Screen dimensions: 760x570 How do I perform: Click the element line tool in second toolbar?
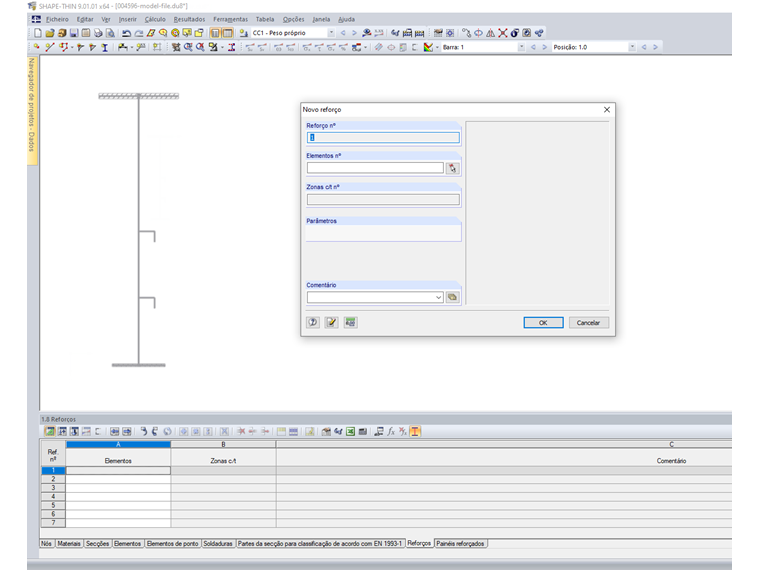click(x=49, y=47)
